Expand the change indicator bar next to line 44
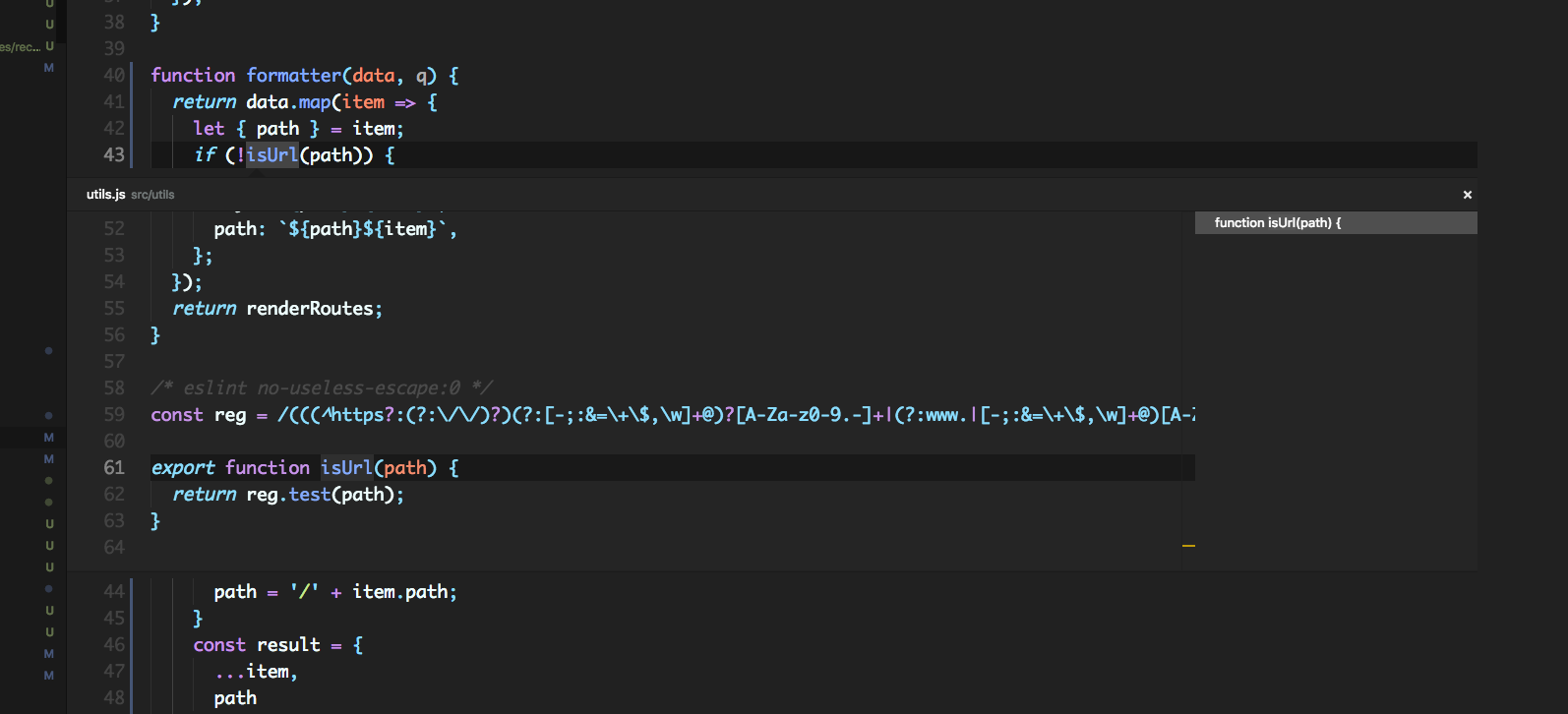1568x714 pixels. 132,591
